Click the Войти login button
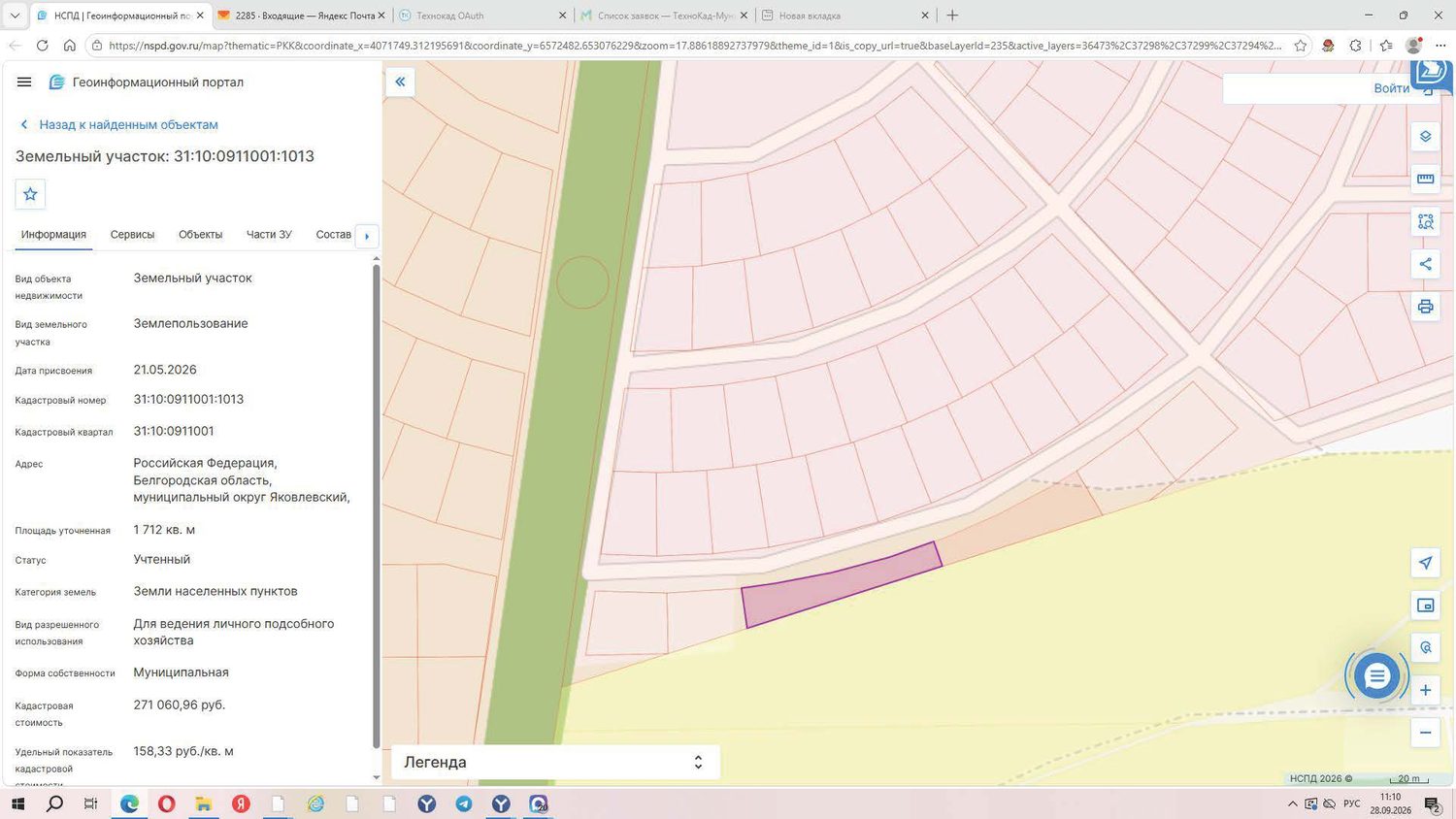Screen dimensions: 1456x819 tap(1391, 88)
